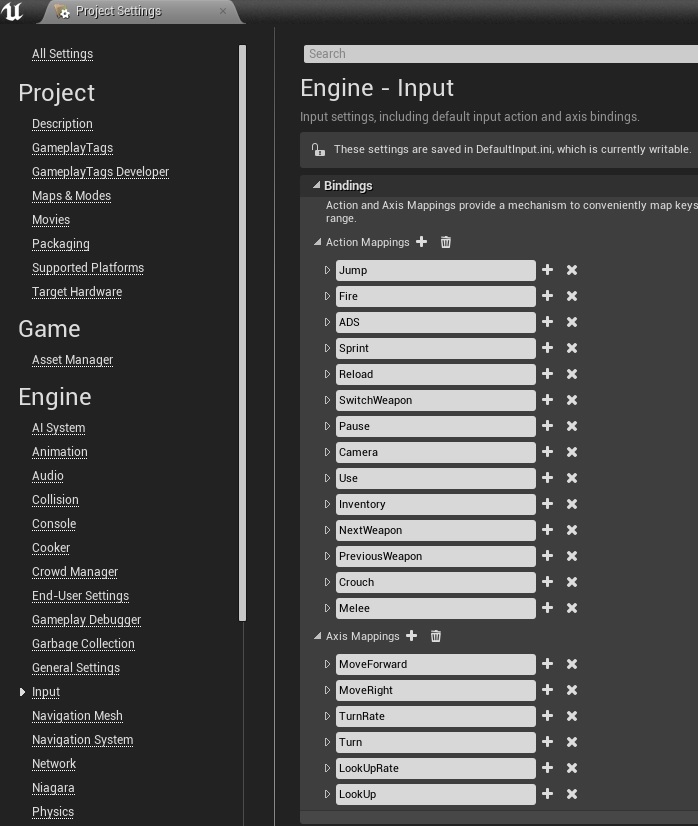Image resolution: width=698 pixels, height=826 pixels.
Task: Expand the Inventory action mapping
Action: coord(327,504)
